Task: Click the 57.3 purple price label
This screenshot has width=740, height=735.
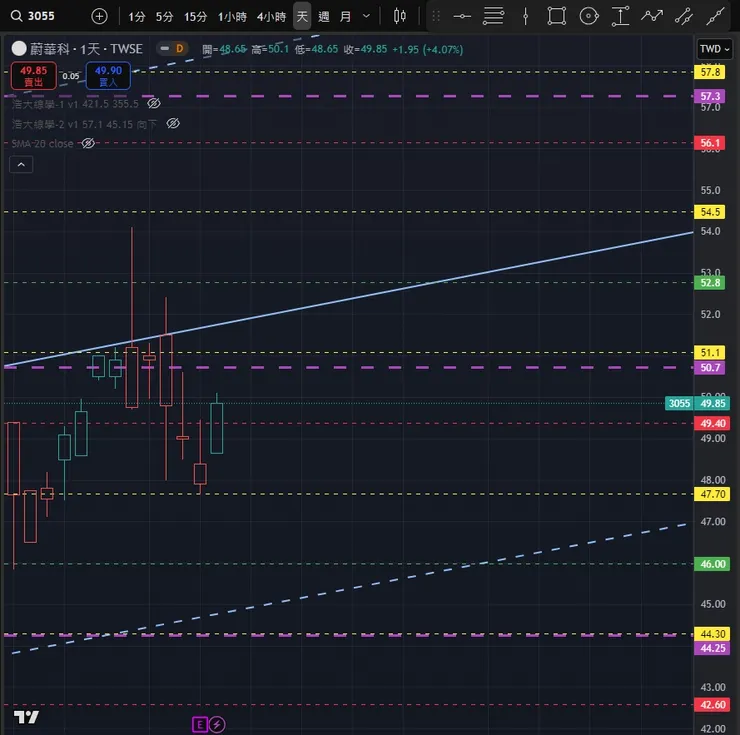Action: click(x=710, y=96)
